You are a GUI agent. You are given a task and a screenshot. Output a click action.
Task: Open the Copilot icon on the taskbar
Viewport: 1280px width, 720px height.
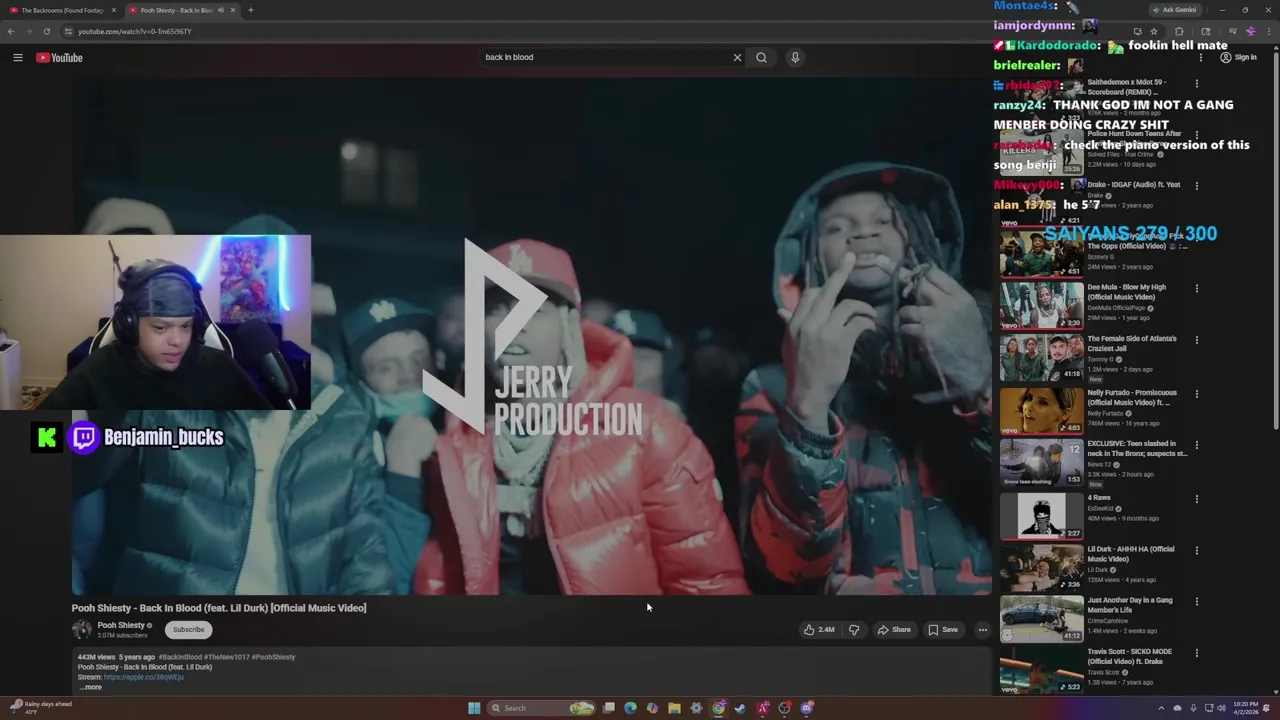tap(652, 708)
